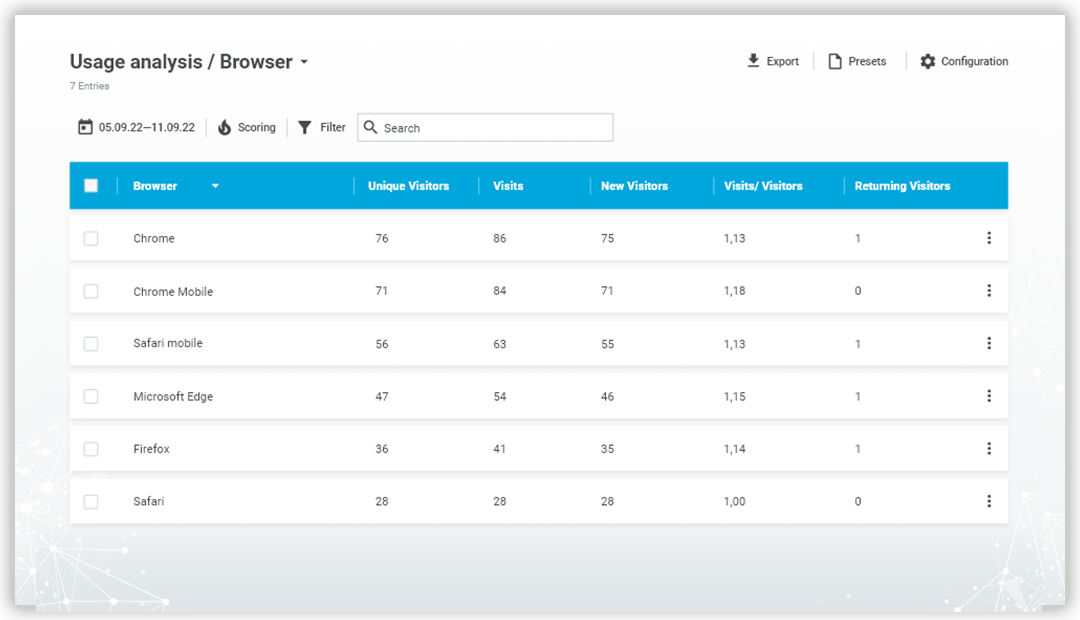The width and height of the screenshot is (1080, 620).
Task: Click the Chrome Mobile browser name
Action: coord(173,291)
